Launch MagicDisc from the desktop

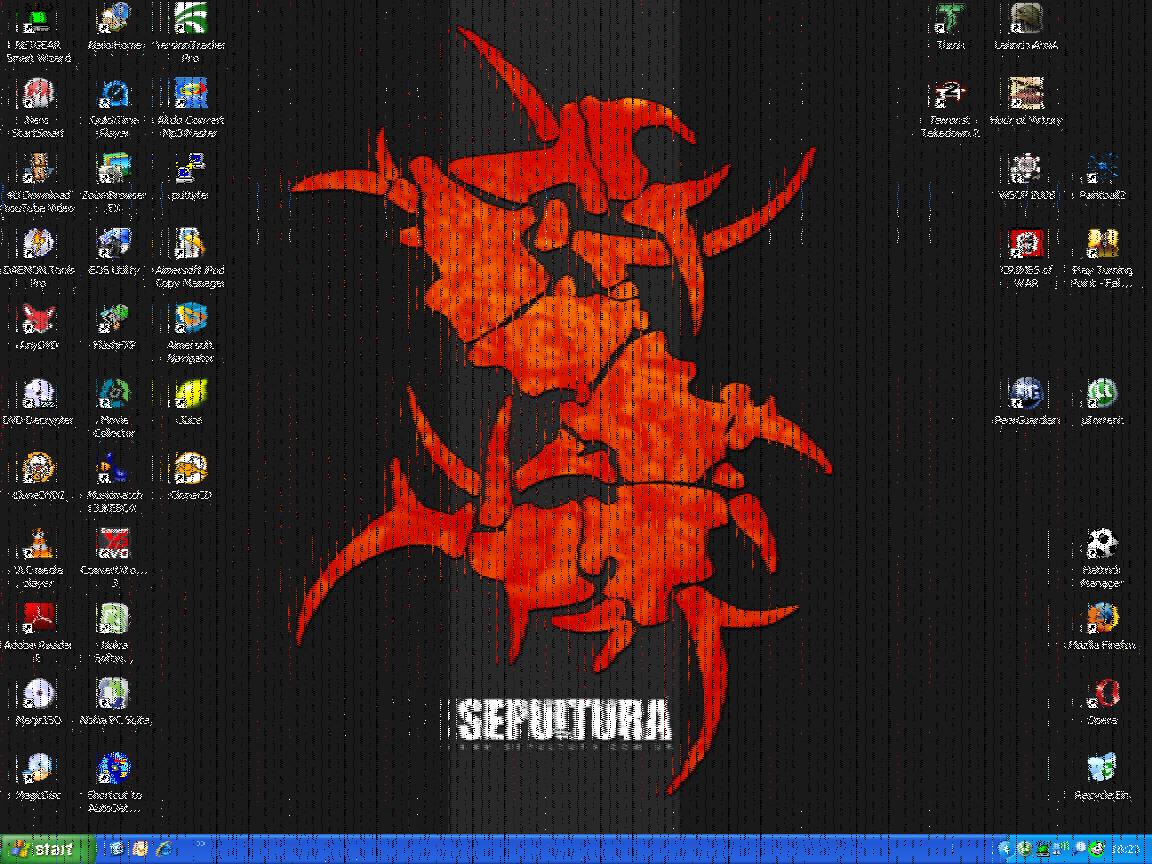point(37,777)
